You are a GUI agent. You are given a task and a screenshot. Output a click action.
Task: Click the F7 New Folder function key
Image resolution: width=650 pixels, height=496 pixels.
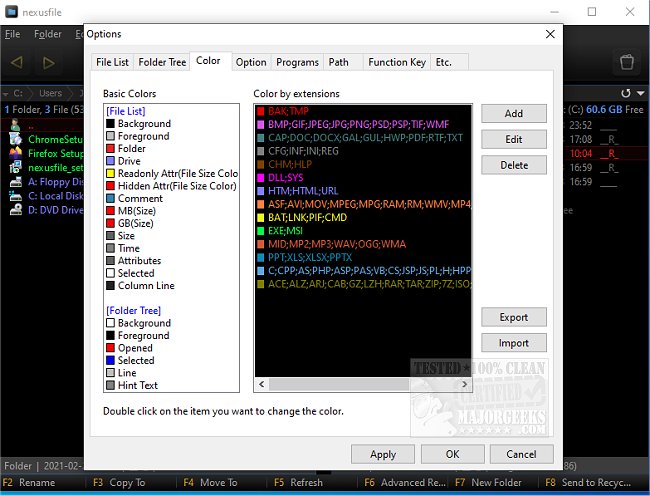click(x=488, y=483)
